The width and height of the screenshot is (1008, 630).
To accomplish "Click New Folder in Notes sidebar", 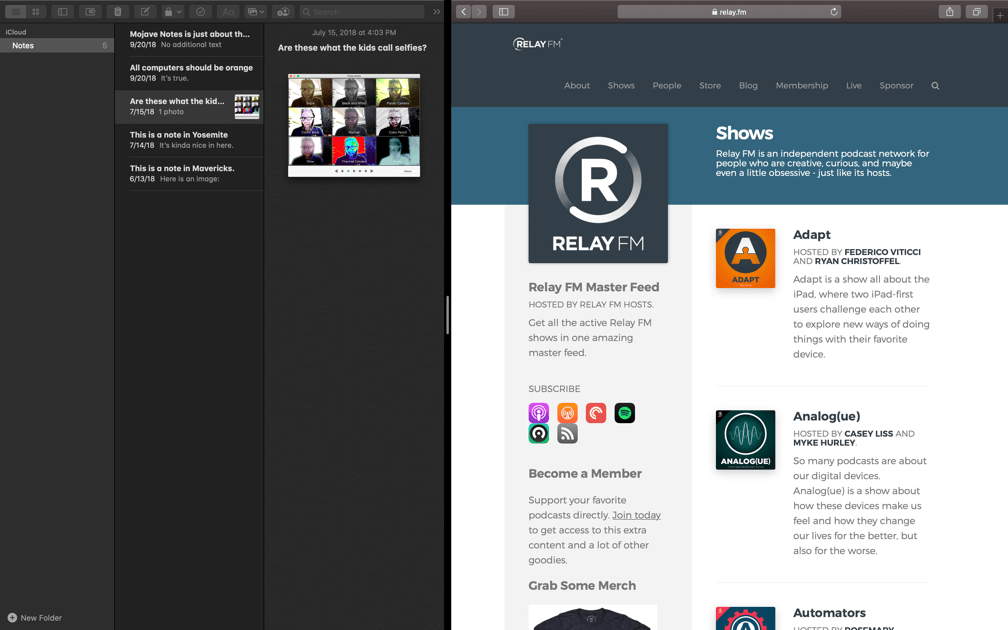I will (35, 618).
